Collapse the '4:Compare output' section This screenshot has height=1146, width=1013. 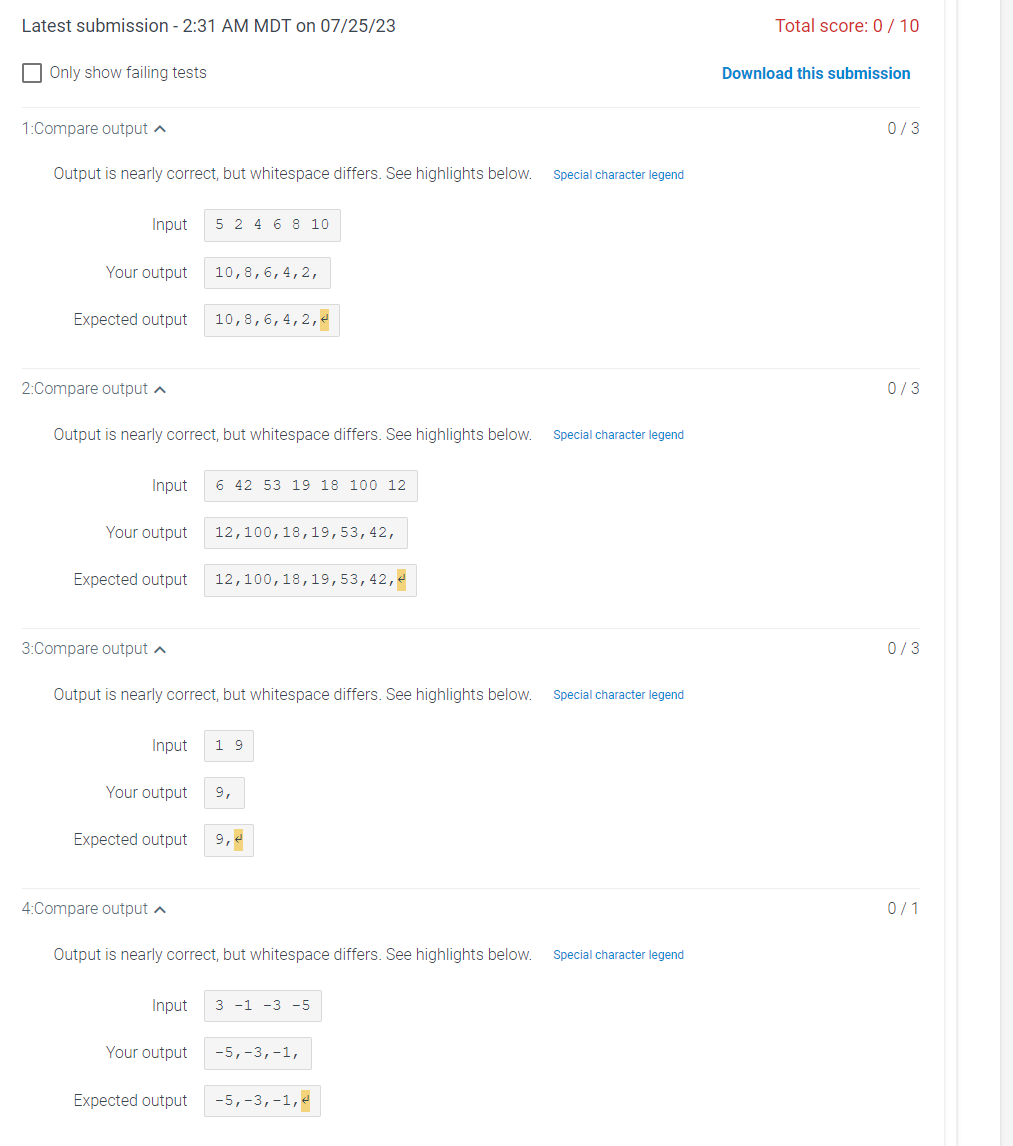[160, 908]
